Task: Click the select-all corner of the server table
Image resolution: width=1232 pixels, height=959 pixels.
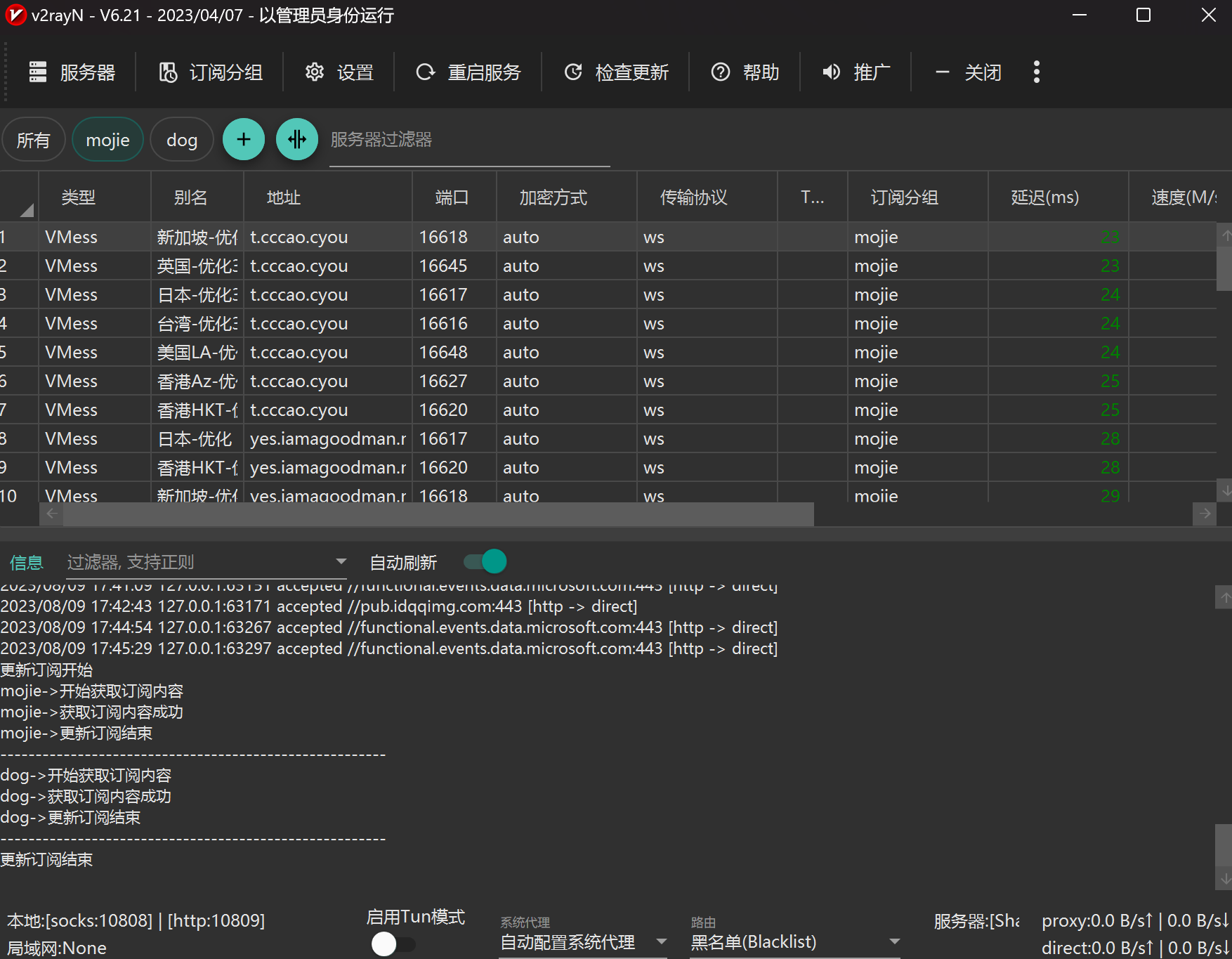Action: [x=19, y=197]
